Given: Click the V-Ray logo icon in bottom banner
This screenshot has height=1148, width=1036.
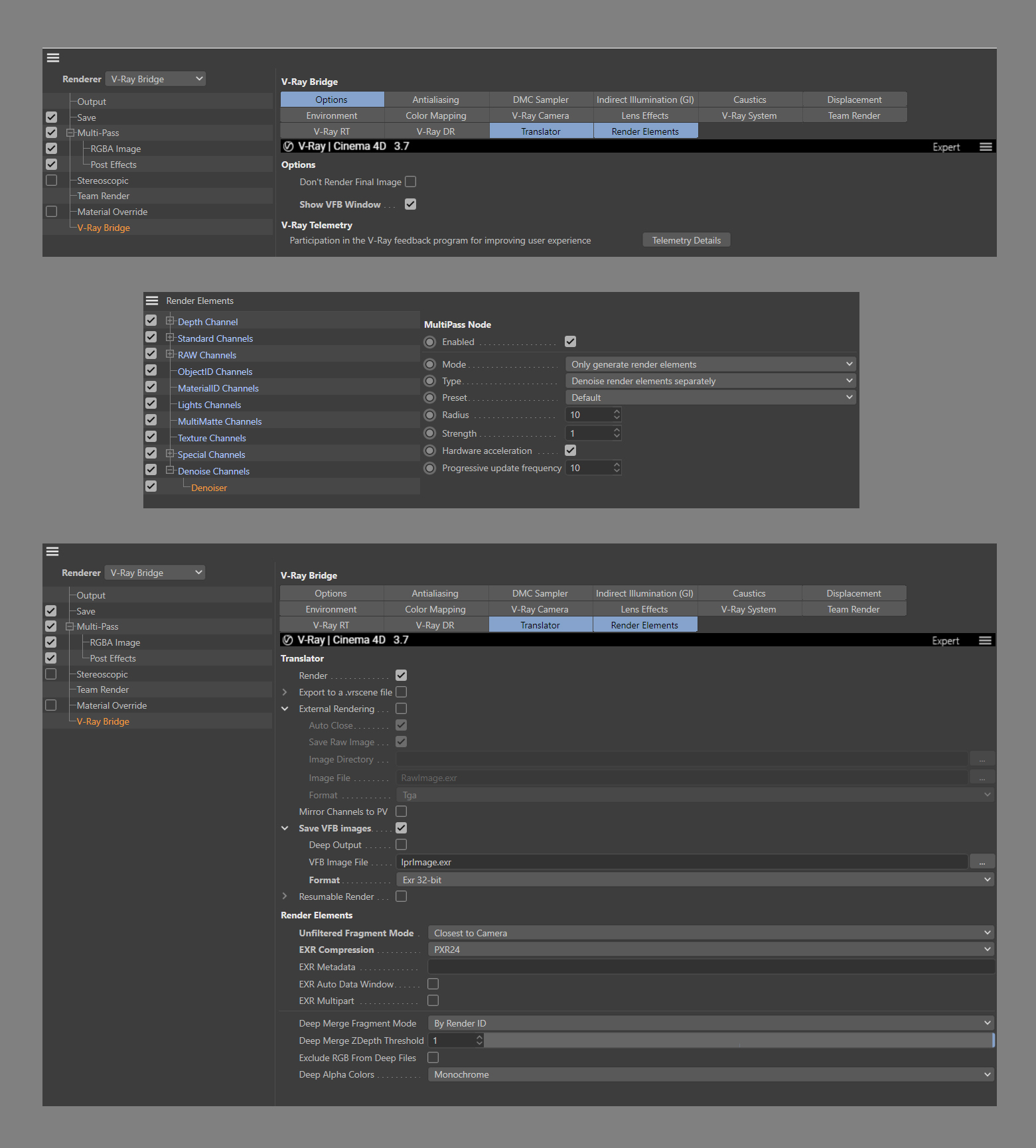Looking at the screenshot, I should coord(288,640).
